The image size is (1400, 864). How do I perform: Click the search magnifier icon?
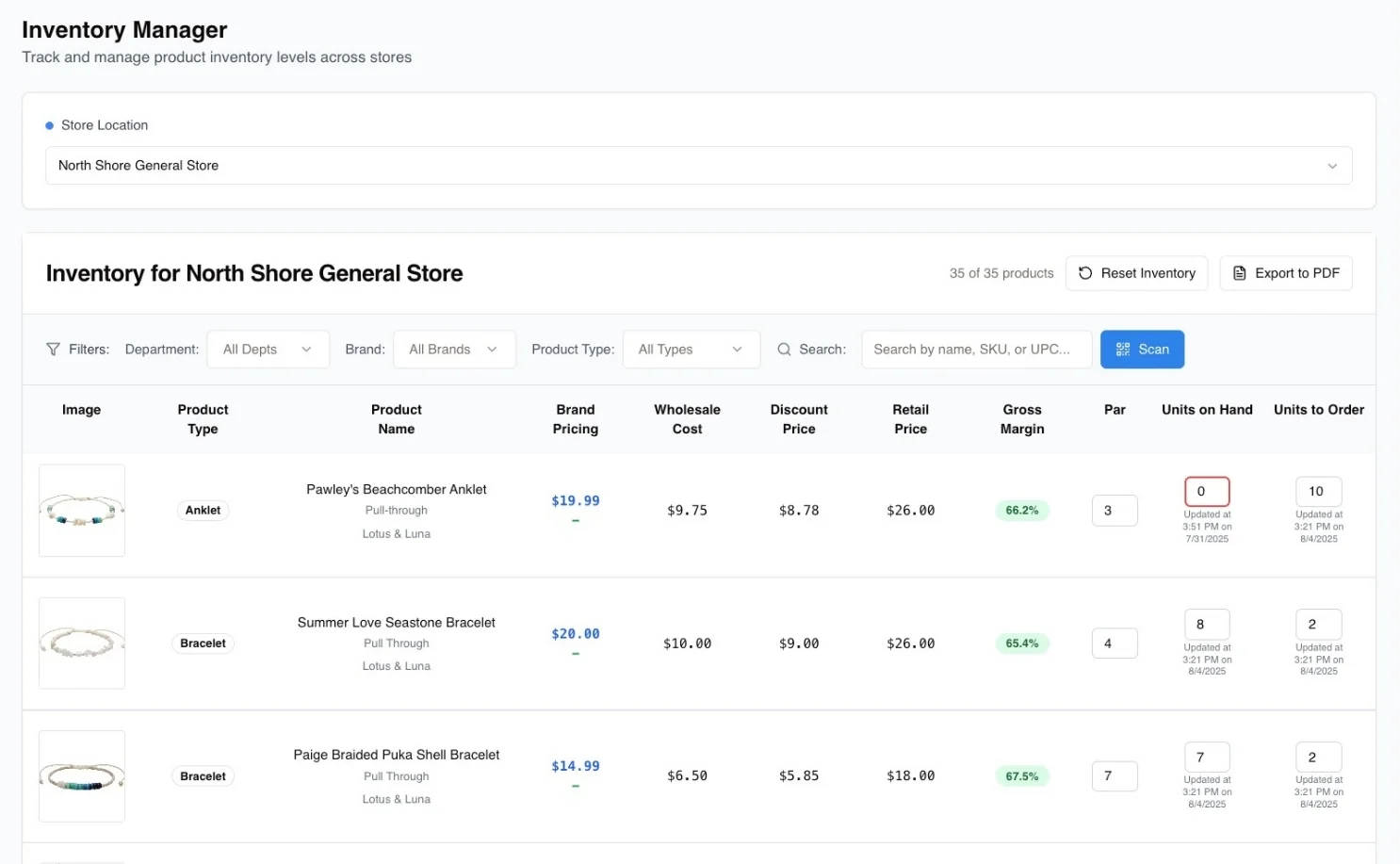click(x=784, y=350)
